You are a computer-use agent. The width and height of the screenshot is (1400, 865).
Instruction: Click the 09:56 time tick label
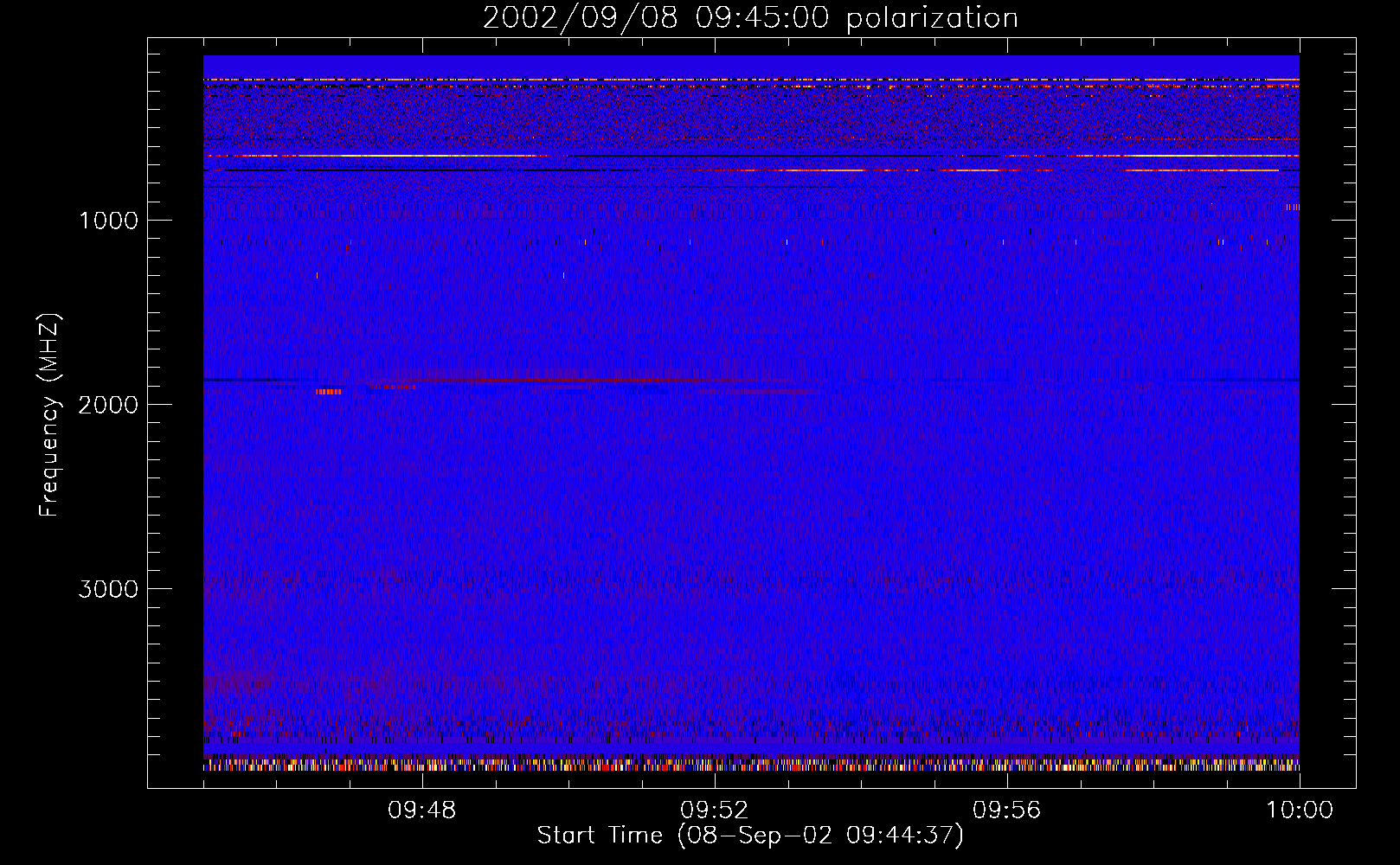pos(1006,811)
